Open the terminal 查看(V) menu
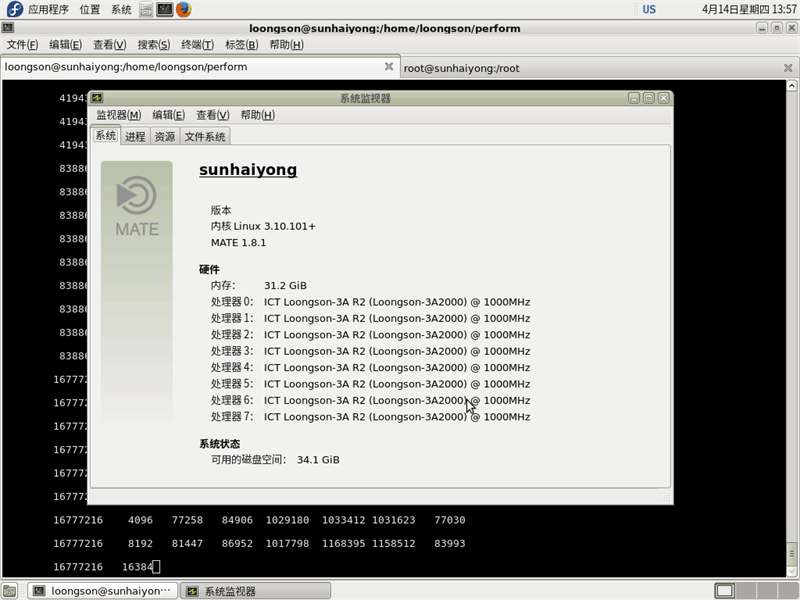800x600 pixels. [110, 45]
